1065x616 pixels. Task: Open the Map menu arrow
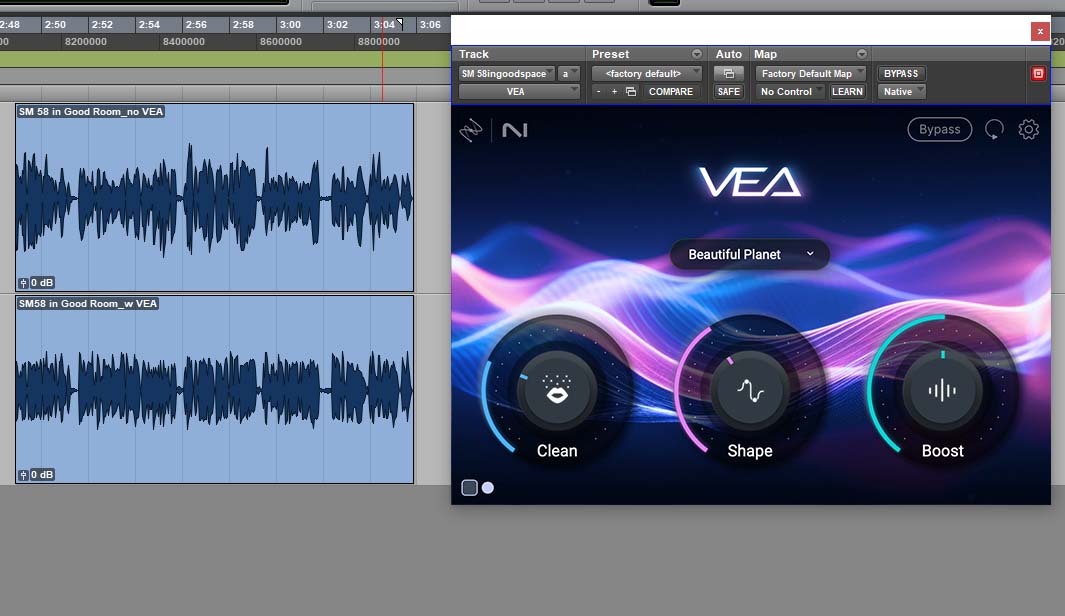pyautogui.click(x=861, y=54)
